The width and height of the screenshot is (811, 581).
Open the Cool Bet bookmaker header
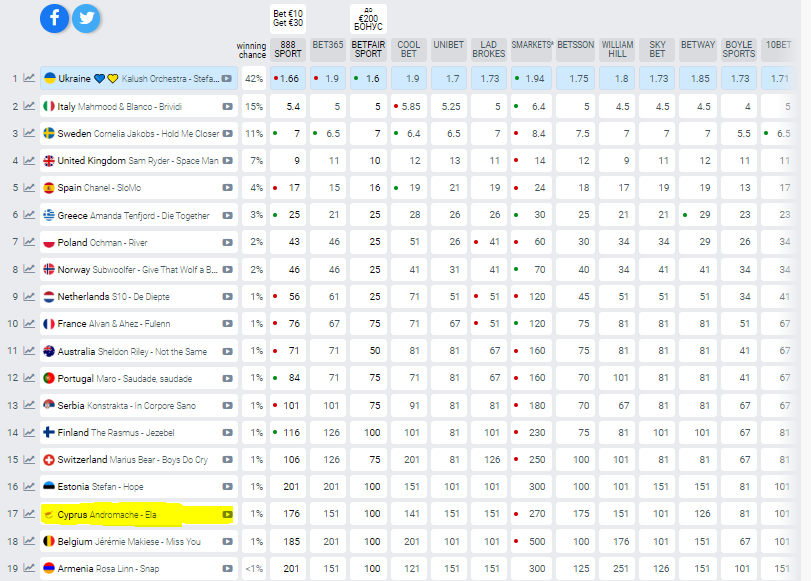click(409, 50)
